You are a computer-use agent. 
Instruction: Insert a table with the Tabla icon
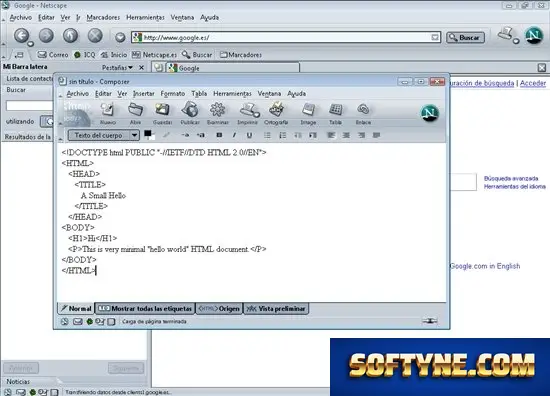(335, 113)
